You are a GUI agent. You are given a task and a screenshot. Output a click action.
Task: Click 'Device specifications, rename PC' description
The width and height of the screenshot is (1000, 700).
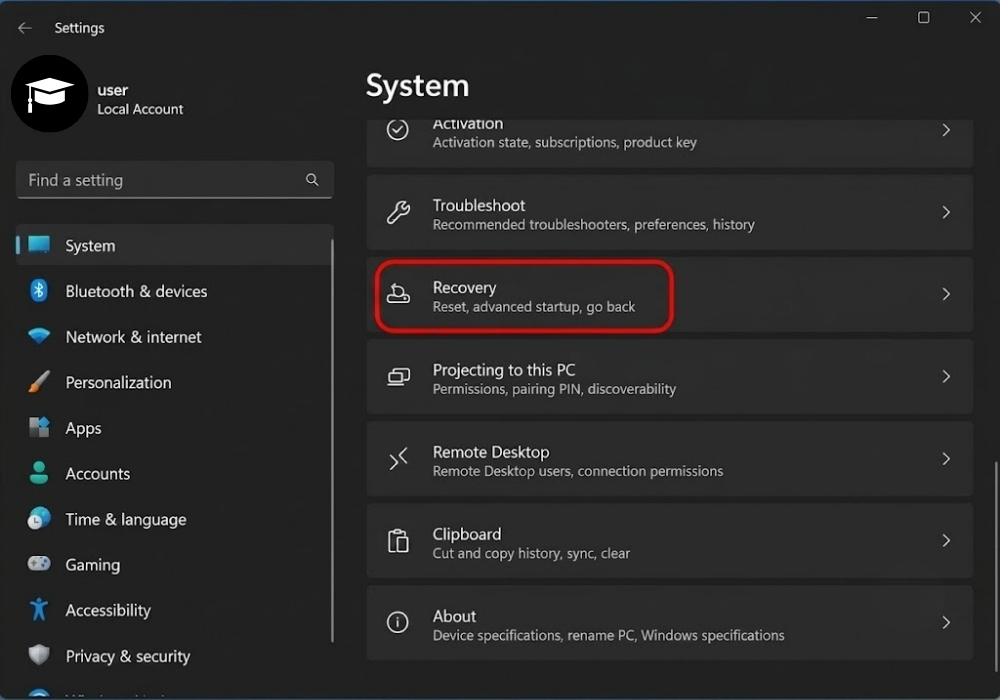click(608, 636)
